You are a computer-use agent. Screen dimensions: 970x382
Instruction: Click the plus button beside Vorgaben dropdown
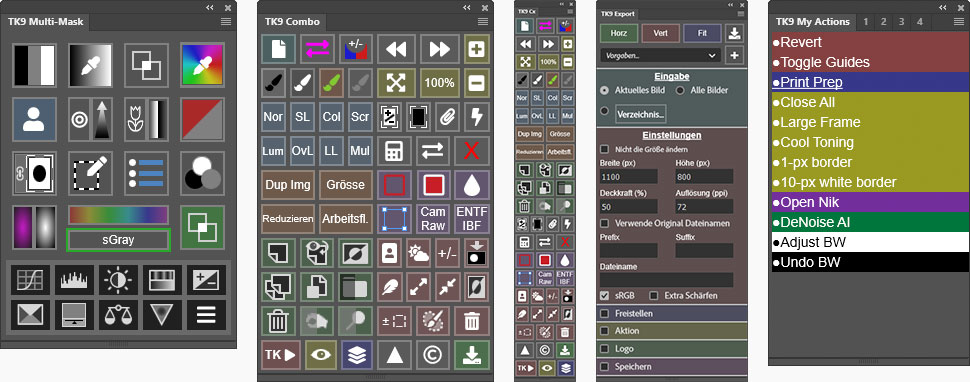point(734,55)
